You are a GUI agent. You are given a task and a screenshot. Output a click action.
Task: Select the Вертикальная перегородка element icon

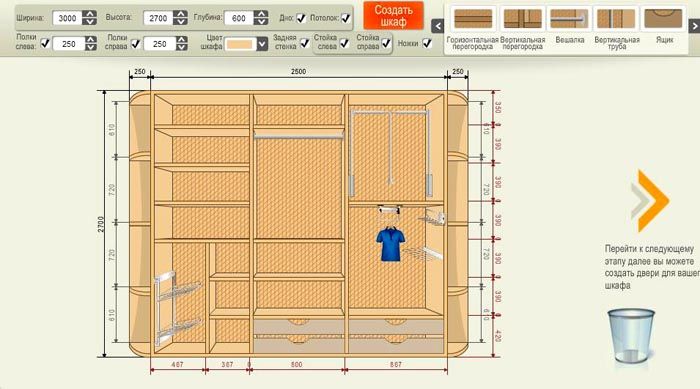(x=522, y=19)
